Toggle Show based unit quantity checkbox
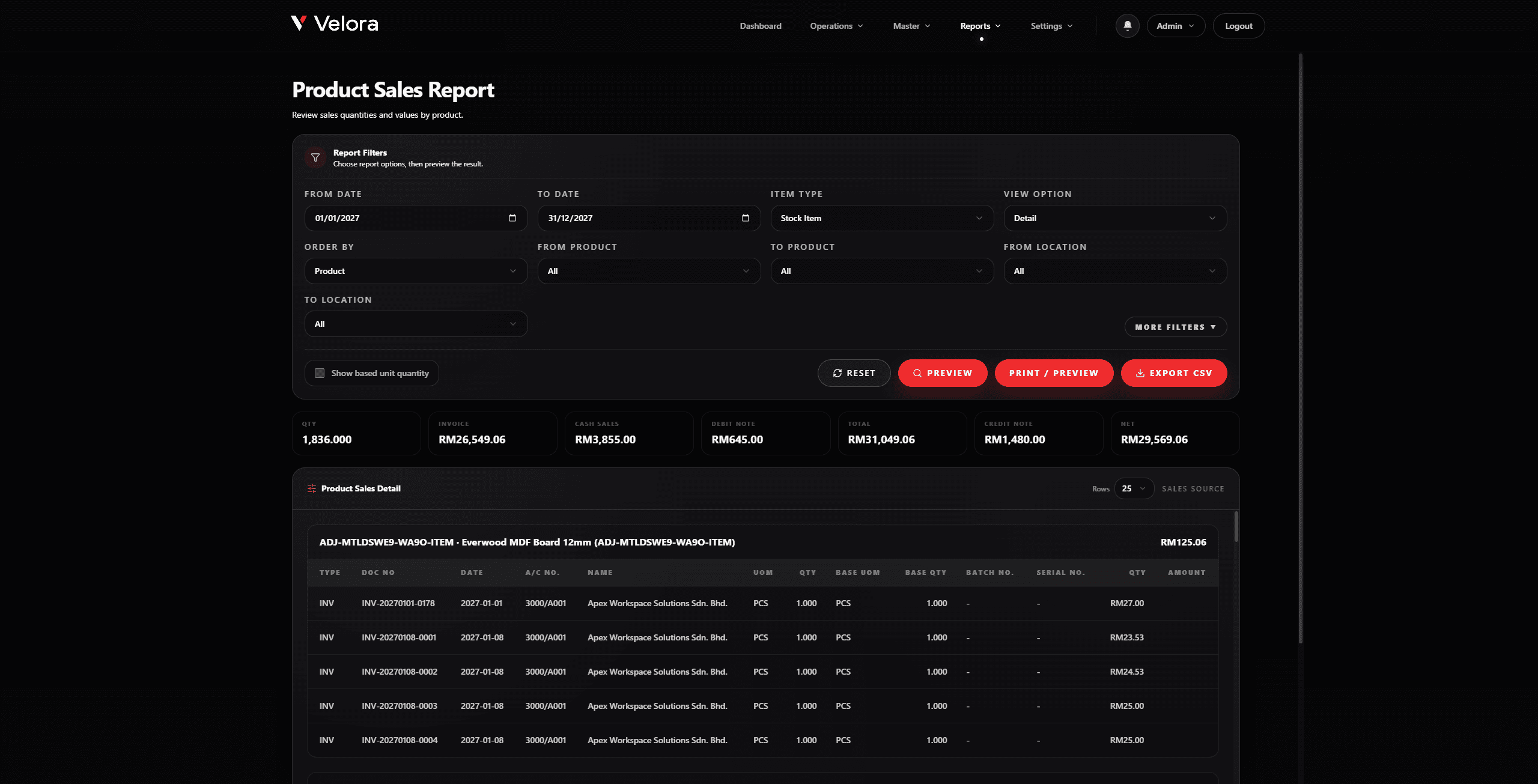Screen dimensions: 1538x784 320,373
